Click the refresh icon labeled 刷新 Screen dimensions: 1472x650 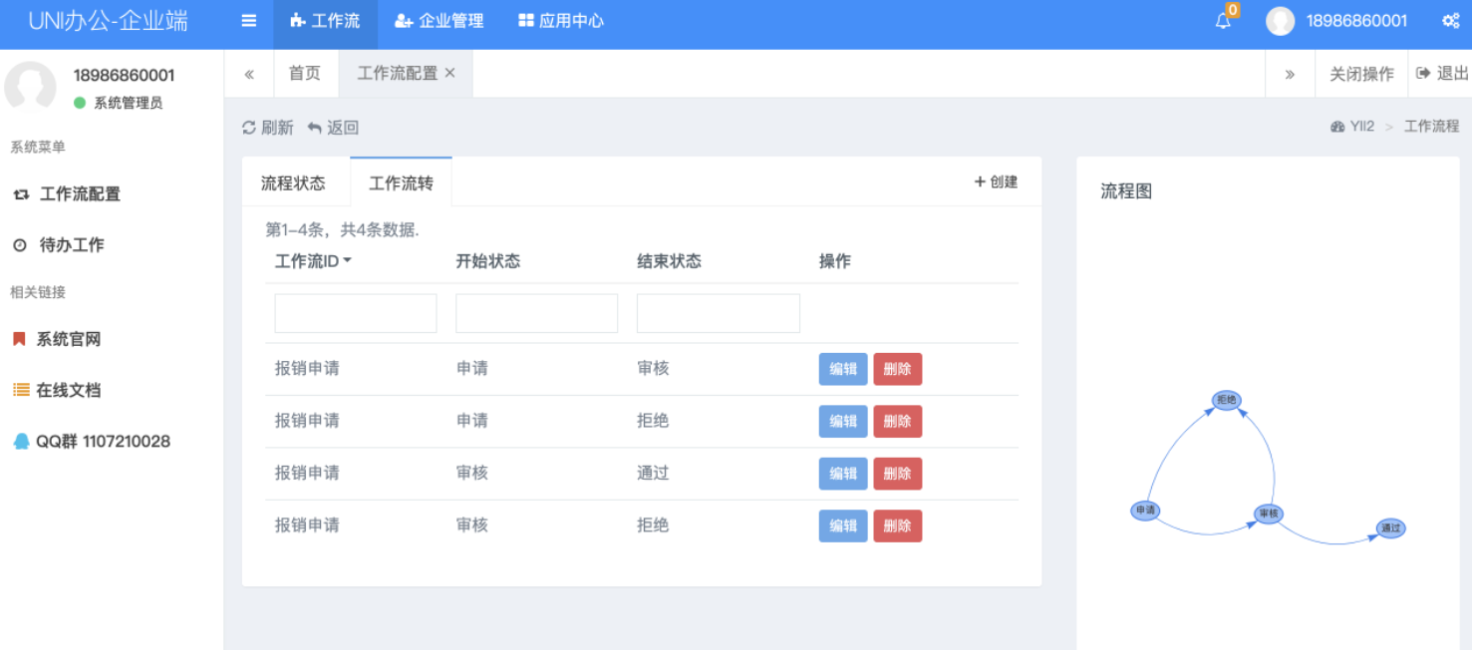click(x=268, y=128)
